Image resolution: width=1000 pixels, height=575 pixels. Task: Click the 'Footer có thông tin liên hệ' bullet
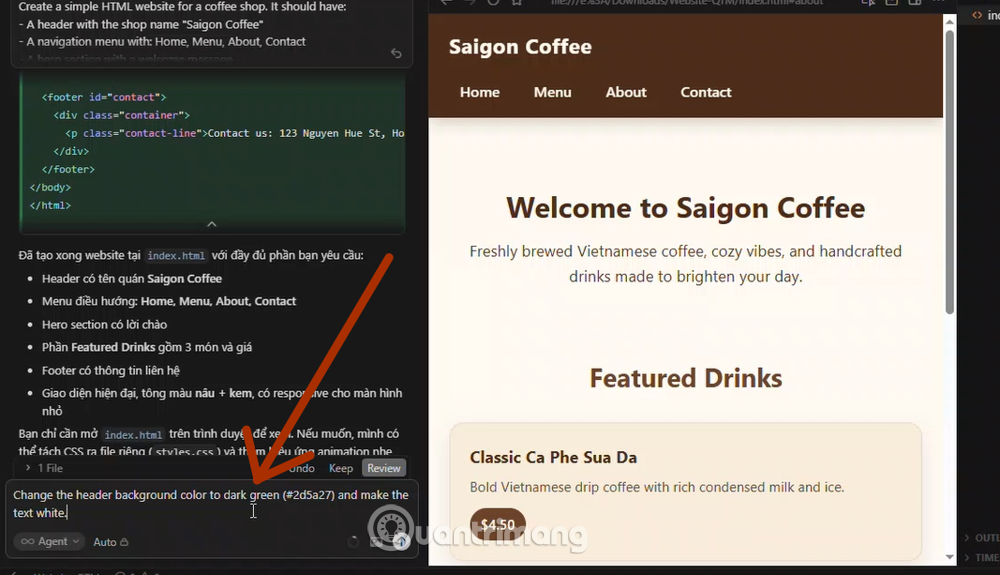111,370
